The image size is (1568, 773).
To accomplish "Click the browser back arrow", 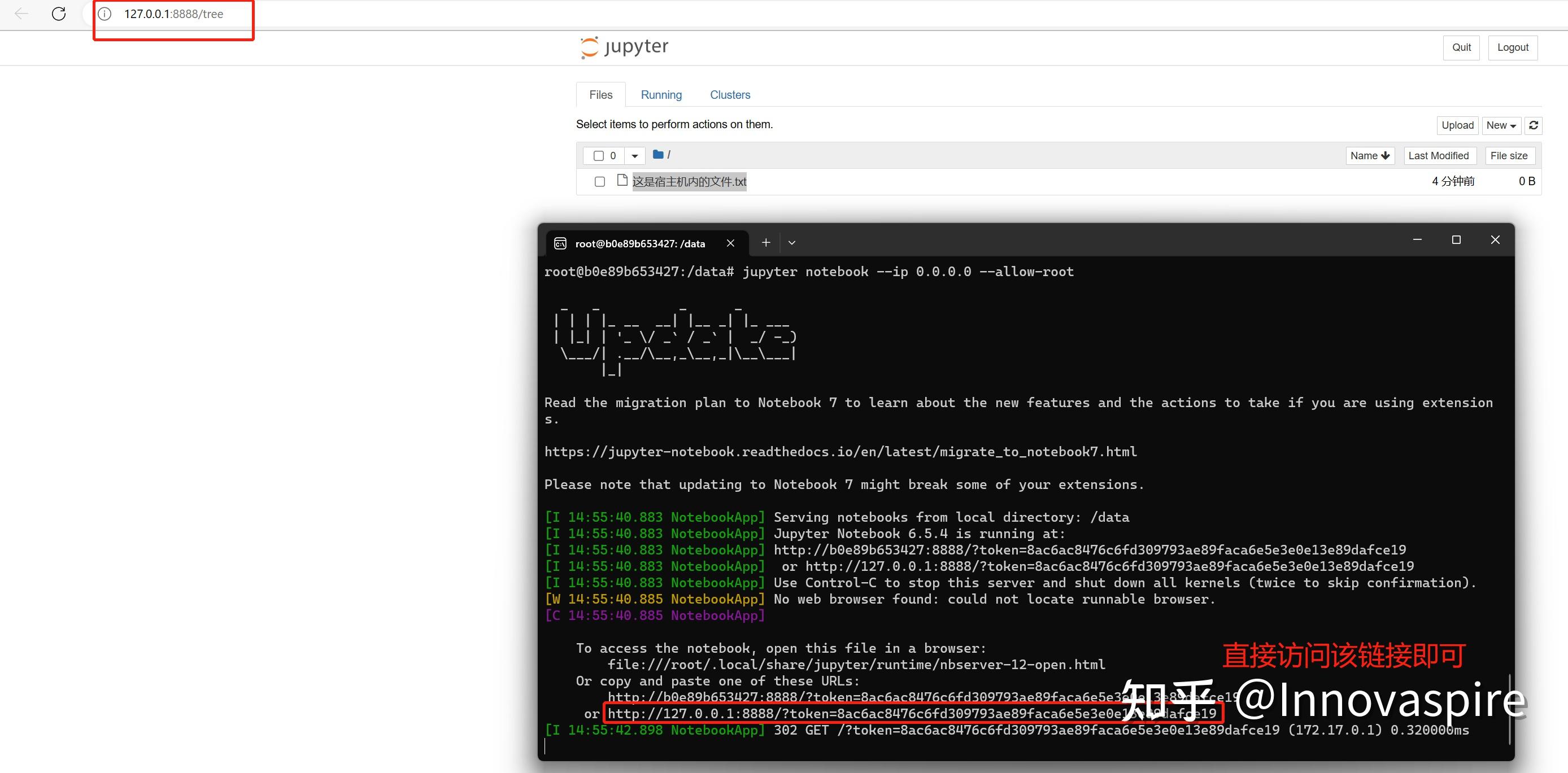I will pos(21,14).
